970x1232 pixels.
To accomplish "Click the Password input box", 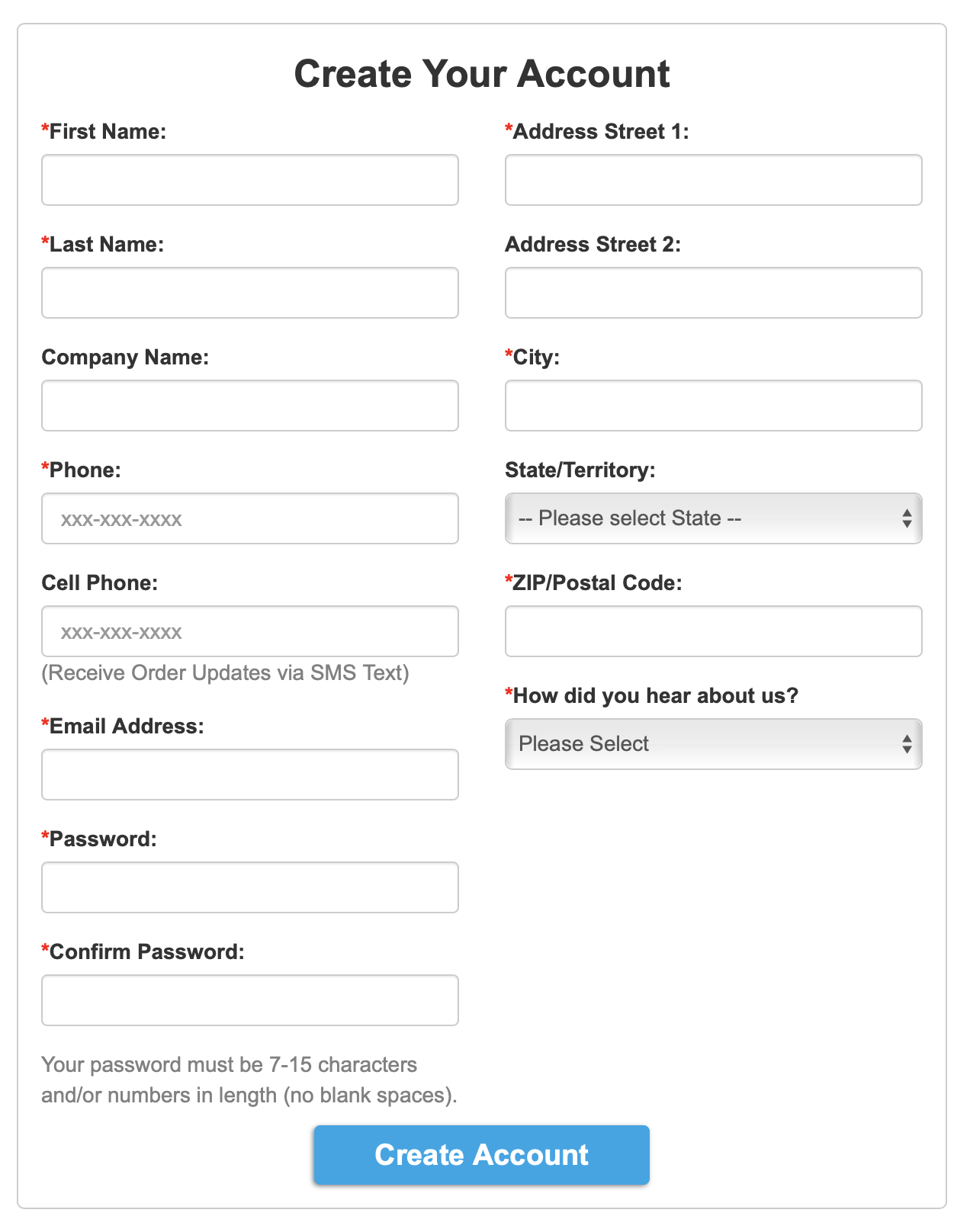I will [x=250, y=887].
